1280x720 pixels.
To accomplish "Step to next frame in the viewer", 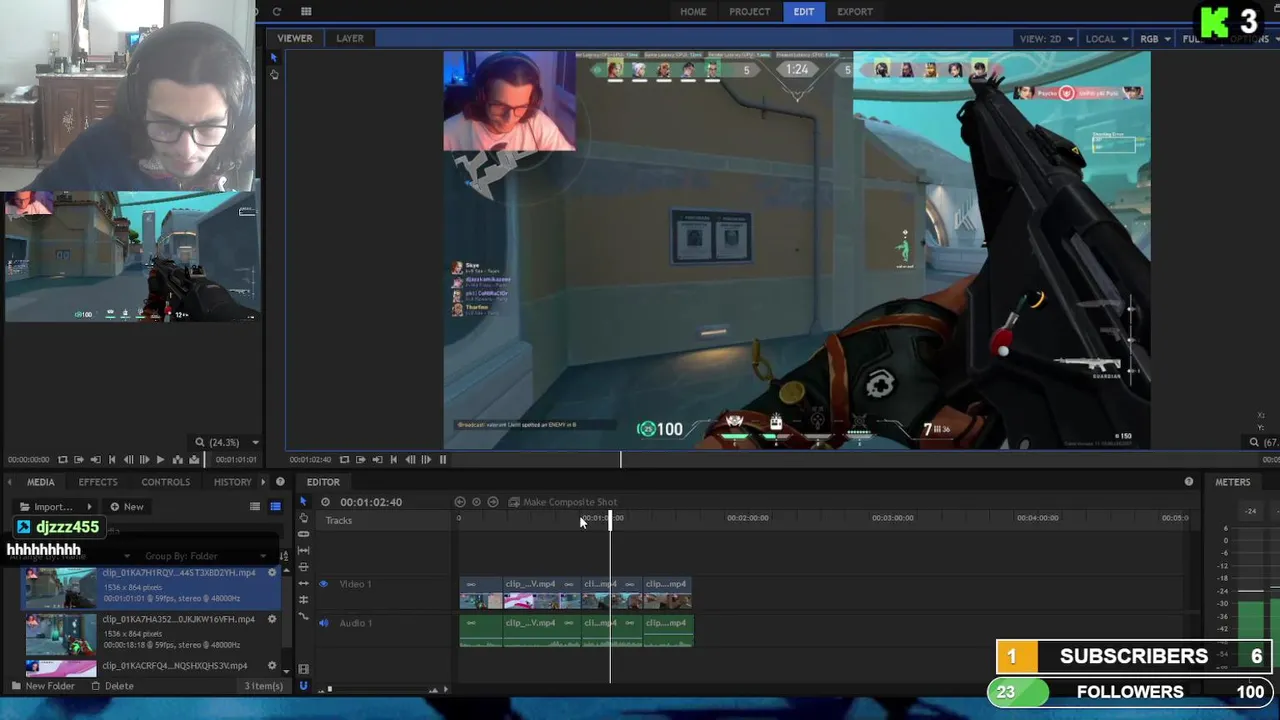I will (426, 460).
